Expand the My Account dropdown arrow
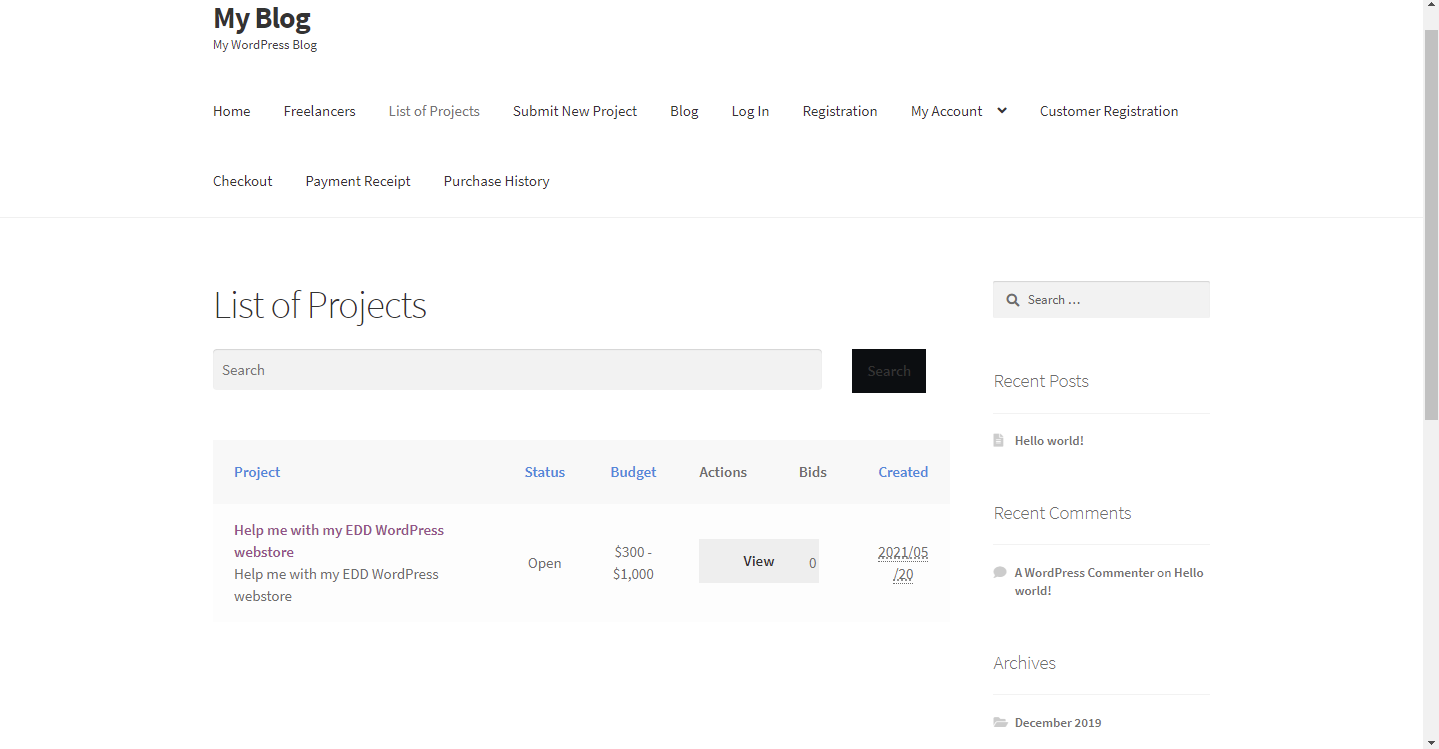Viewport: 1439px width, 749px height. click(1001, 111)
